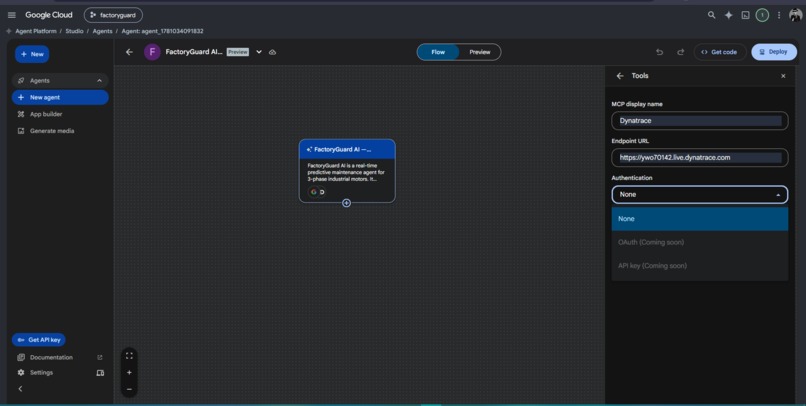This screenshot has width=806, height=406.
Task: Open the Gemini sparkle assistant icon
Action: pos(728,15)
